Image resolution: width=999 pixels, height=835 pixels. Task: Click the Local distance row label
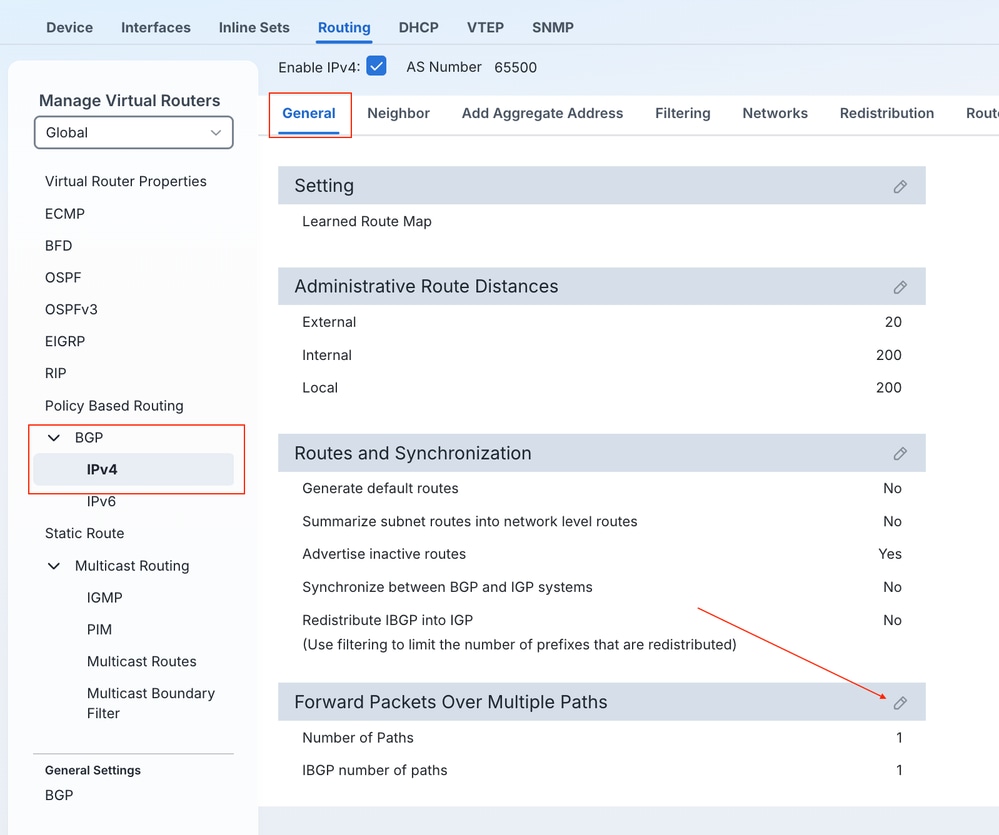coord(320,388)
